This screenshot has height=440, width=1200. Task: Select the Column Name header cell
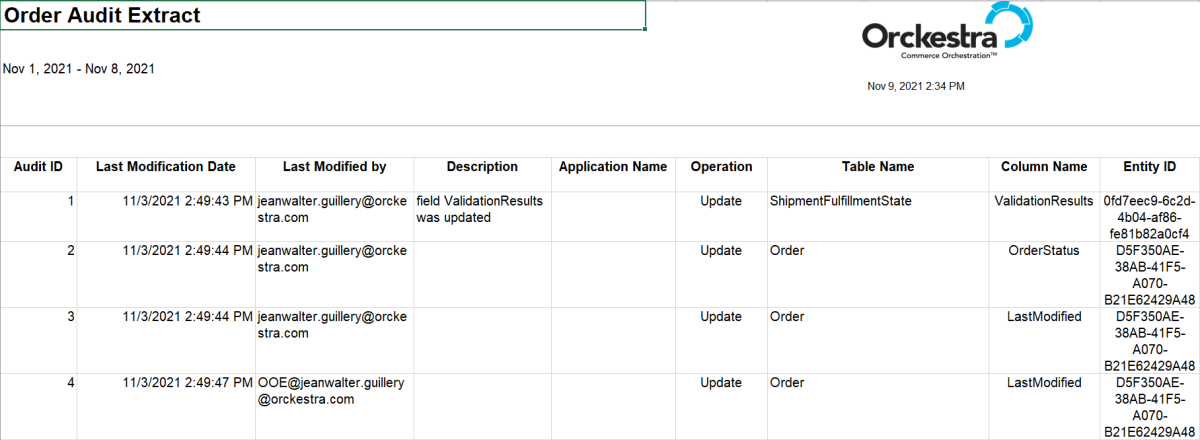point(1043,167)
